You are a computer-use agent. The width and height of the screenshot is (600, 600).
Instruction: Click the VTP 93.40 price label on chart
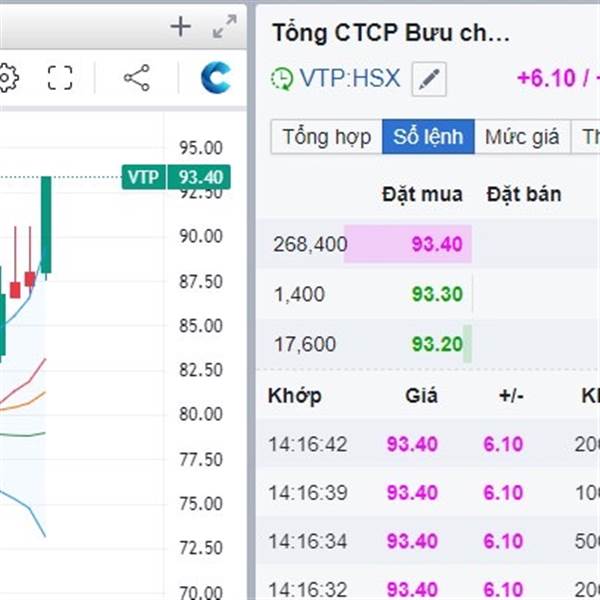(176, 177)
